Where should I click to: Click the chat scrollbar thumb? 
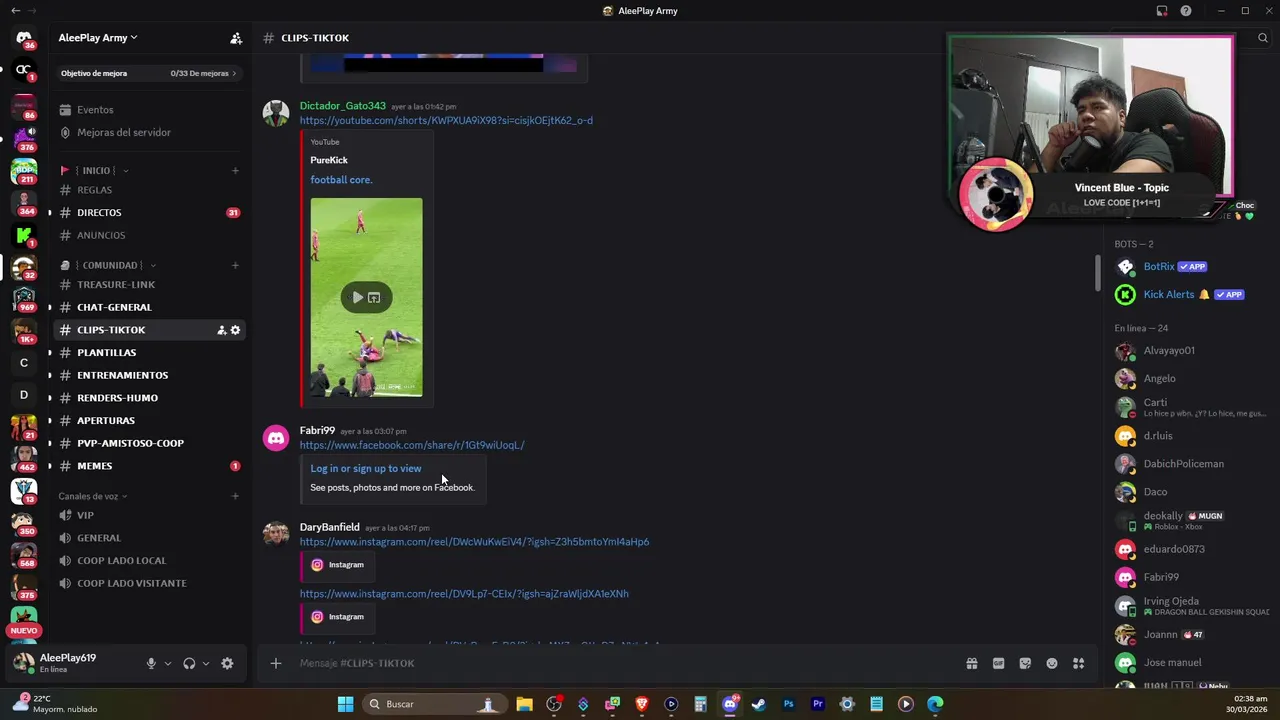coord(1098,273)
